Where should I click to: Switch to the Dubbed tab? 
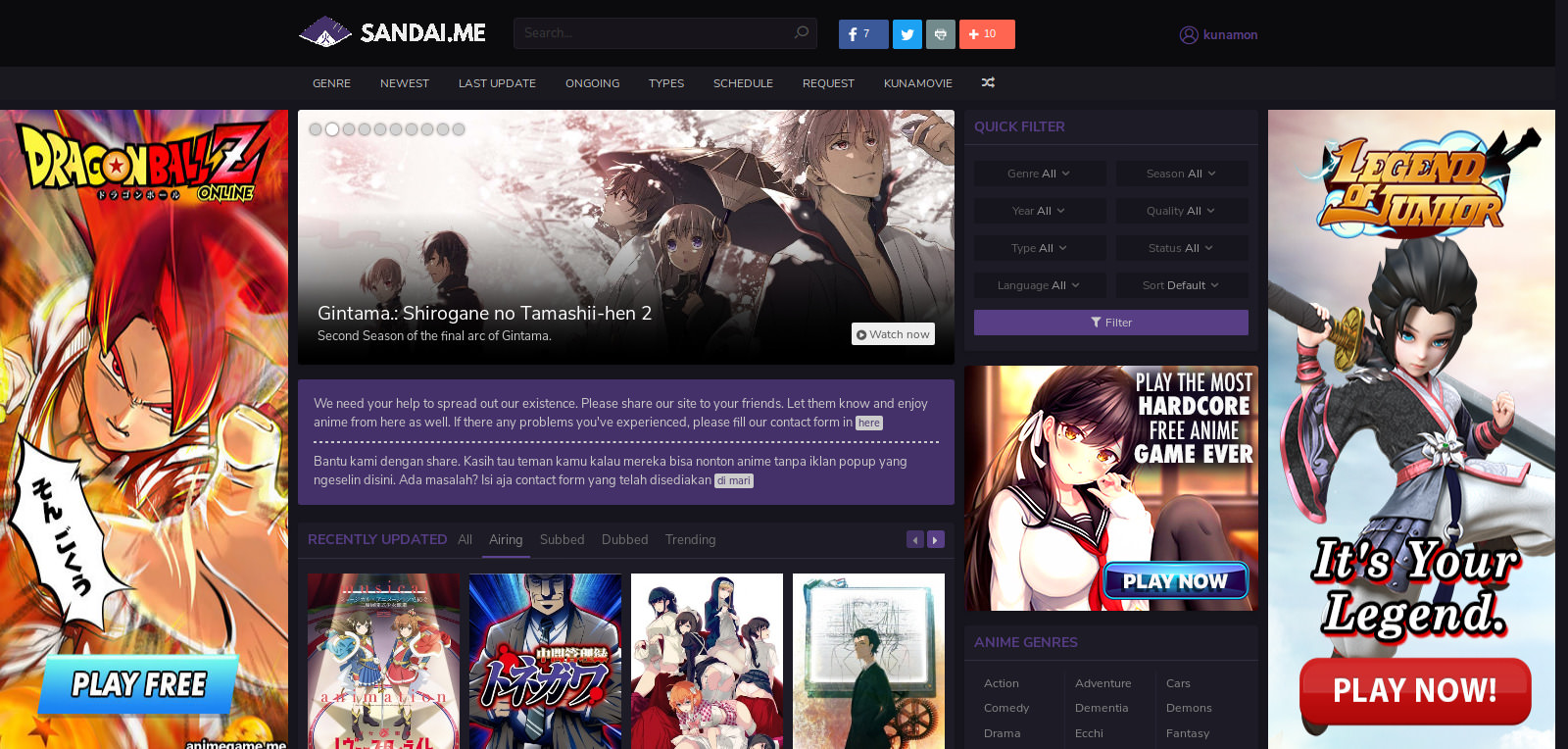(625, 539)
